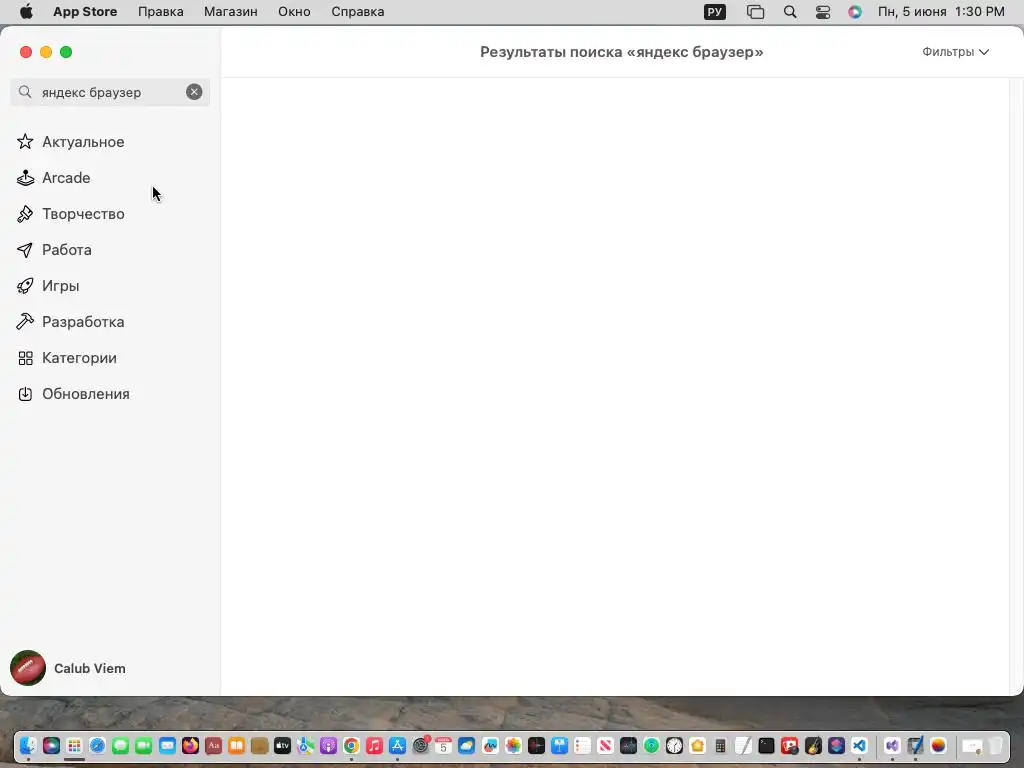Launch Siri from the Dock
The width and height of the screenshot is (1024, 768).
coord(51,746)
